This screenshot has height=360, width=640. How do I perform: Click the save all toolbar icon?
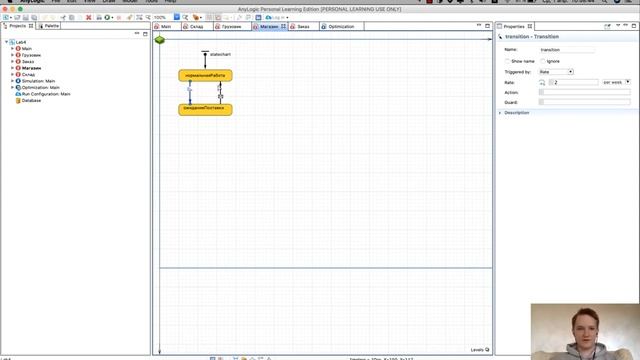coord(34,18)
